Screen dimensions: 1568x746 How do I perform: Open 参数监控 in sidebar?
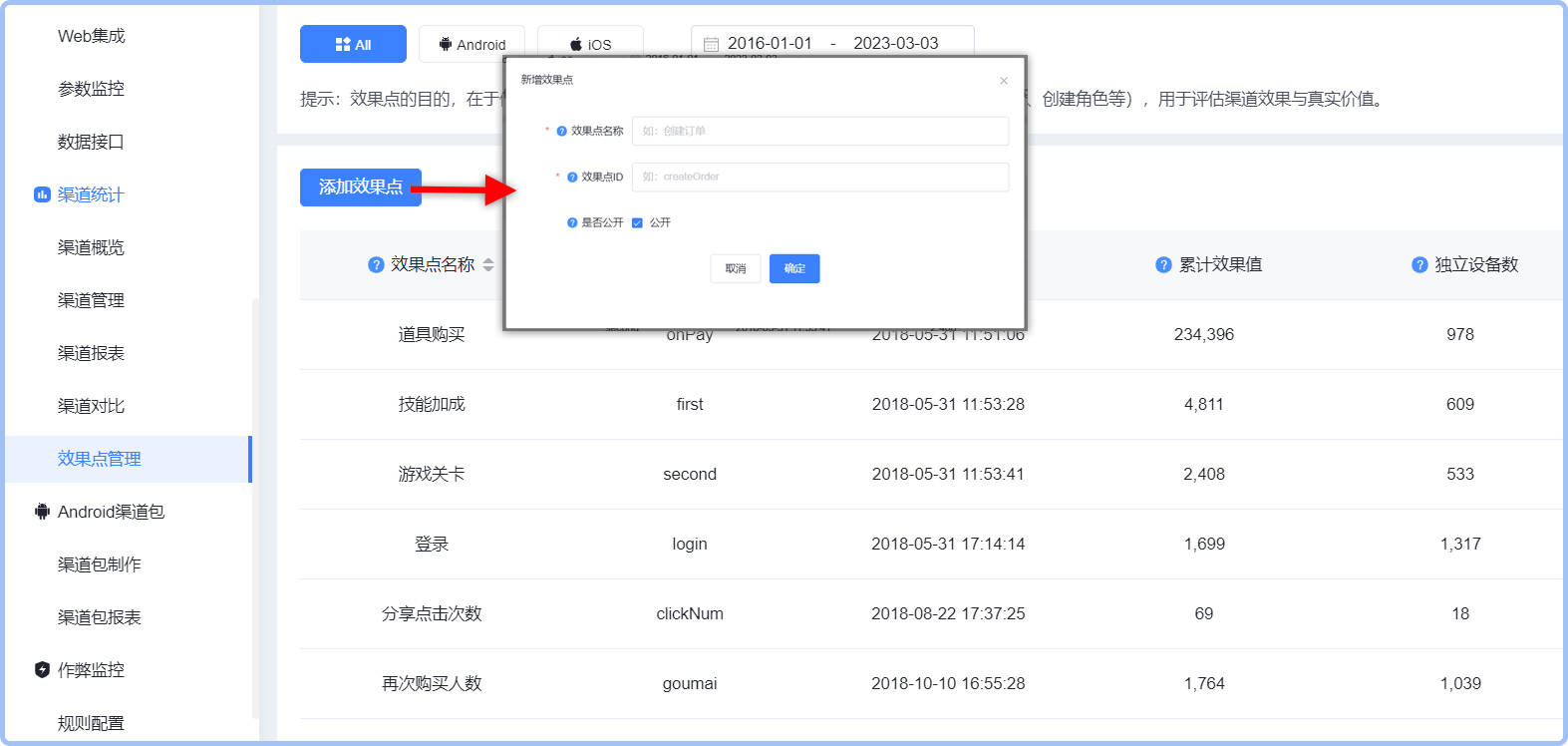point(91,89)
